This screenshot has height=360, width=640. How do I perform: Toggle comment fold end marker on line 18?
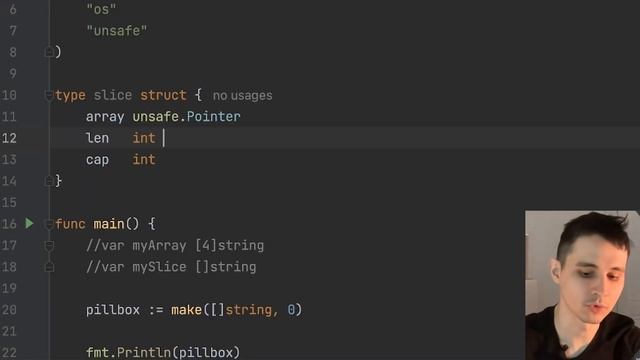[49, 267]
